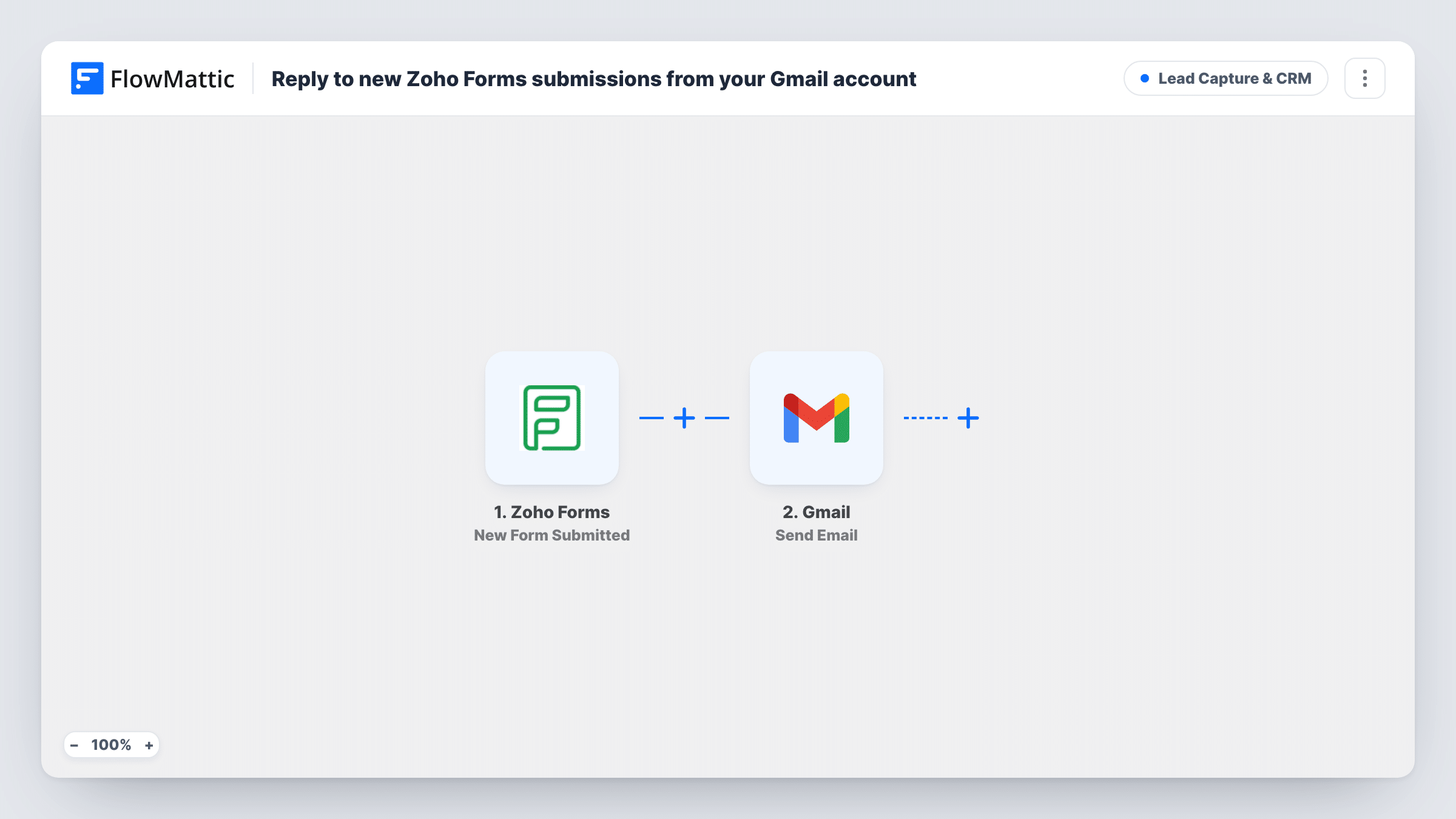
Task: Insert a step between Zoho Forms and Gmail
Action: pos(684,418)
